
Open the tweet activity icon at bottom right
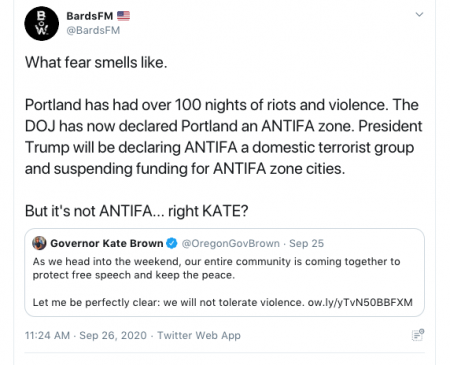[418, 335]
